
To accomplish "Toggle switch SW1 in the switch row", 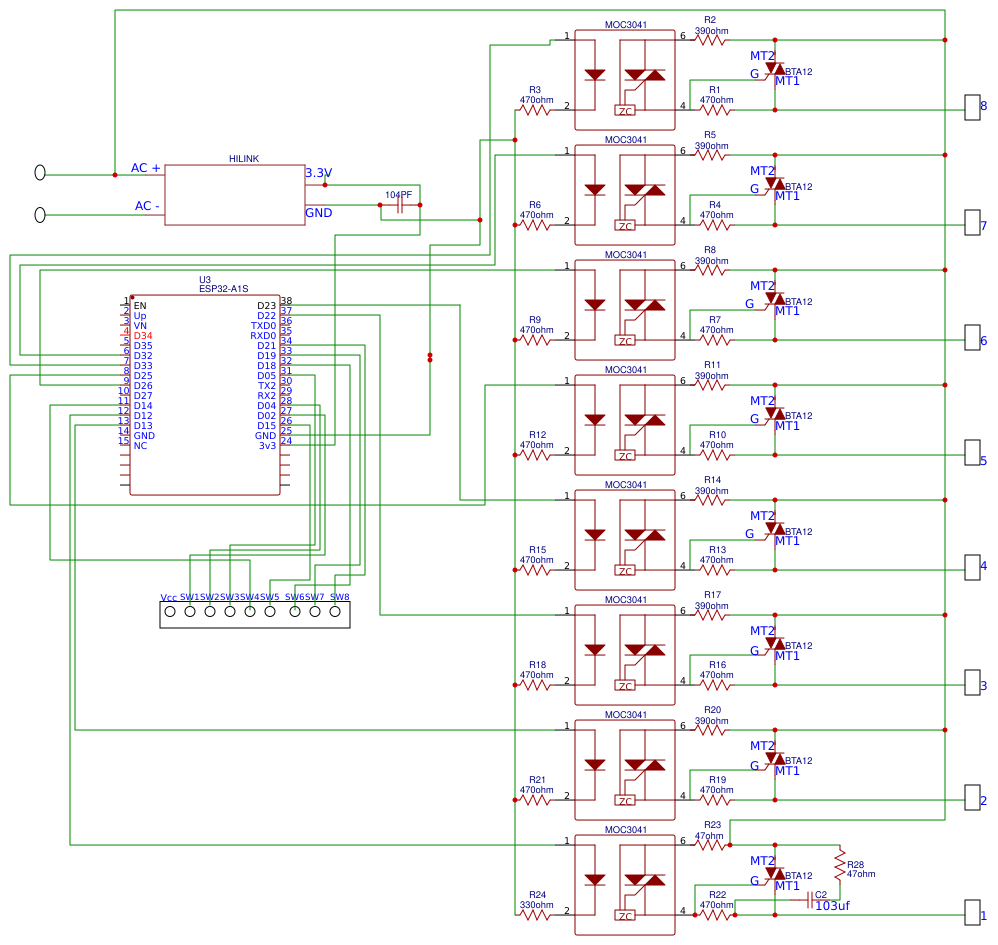I will coord(191,611).
